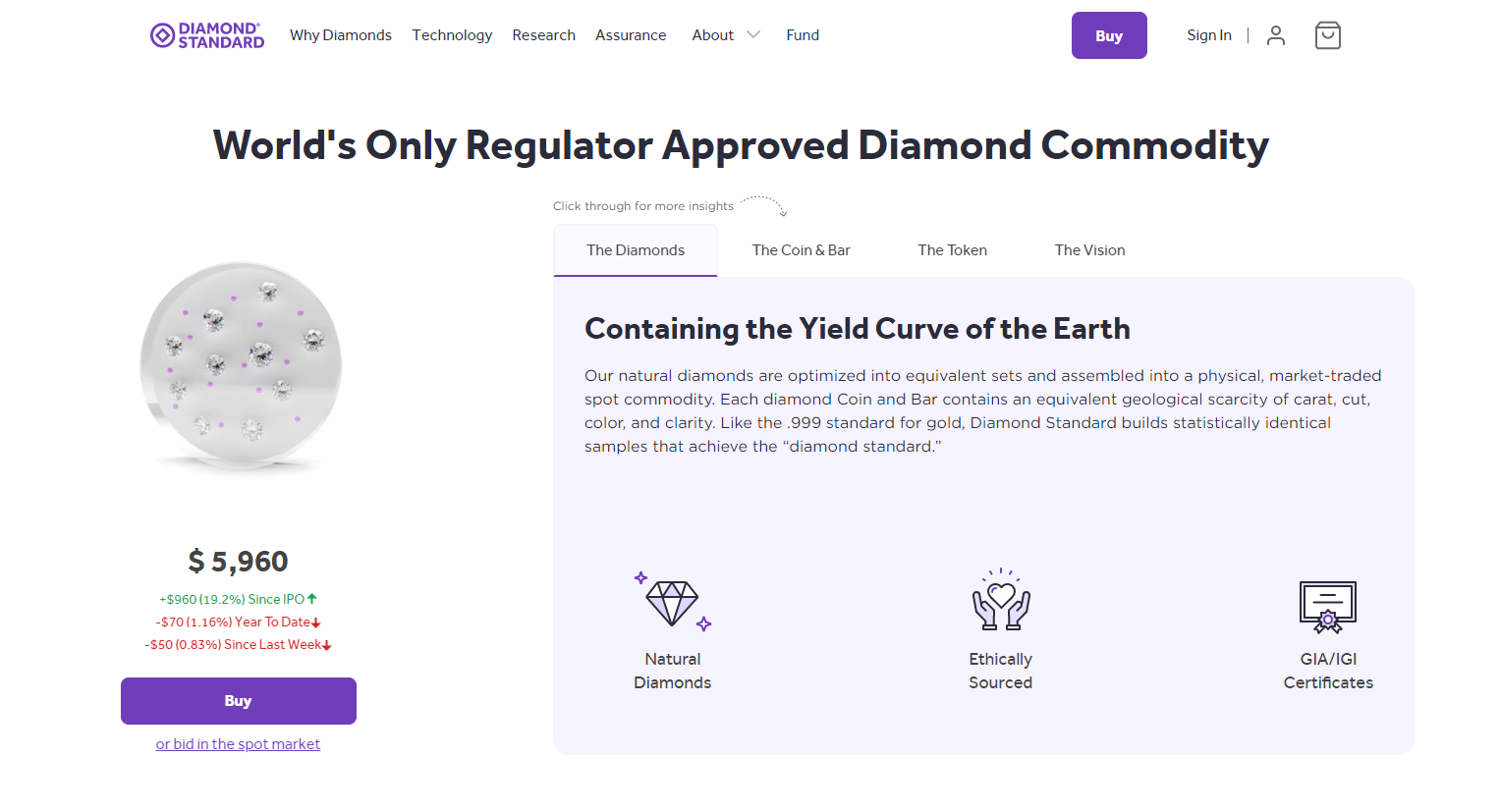1500x812 pixels.
Task: Click the Natural Diamonds gem icon
Action: point(673,601)
